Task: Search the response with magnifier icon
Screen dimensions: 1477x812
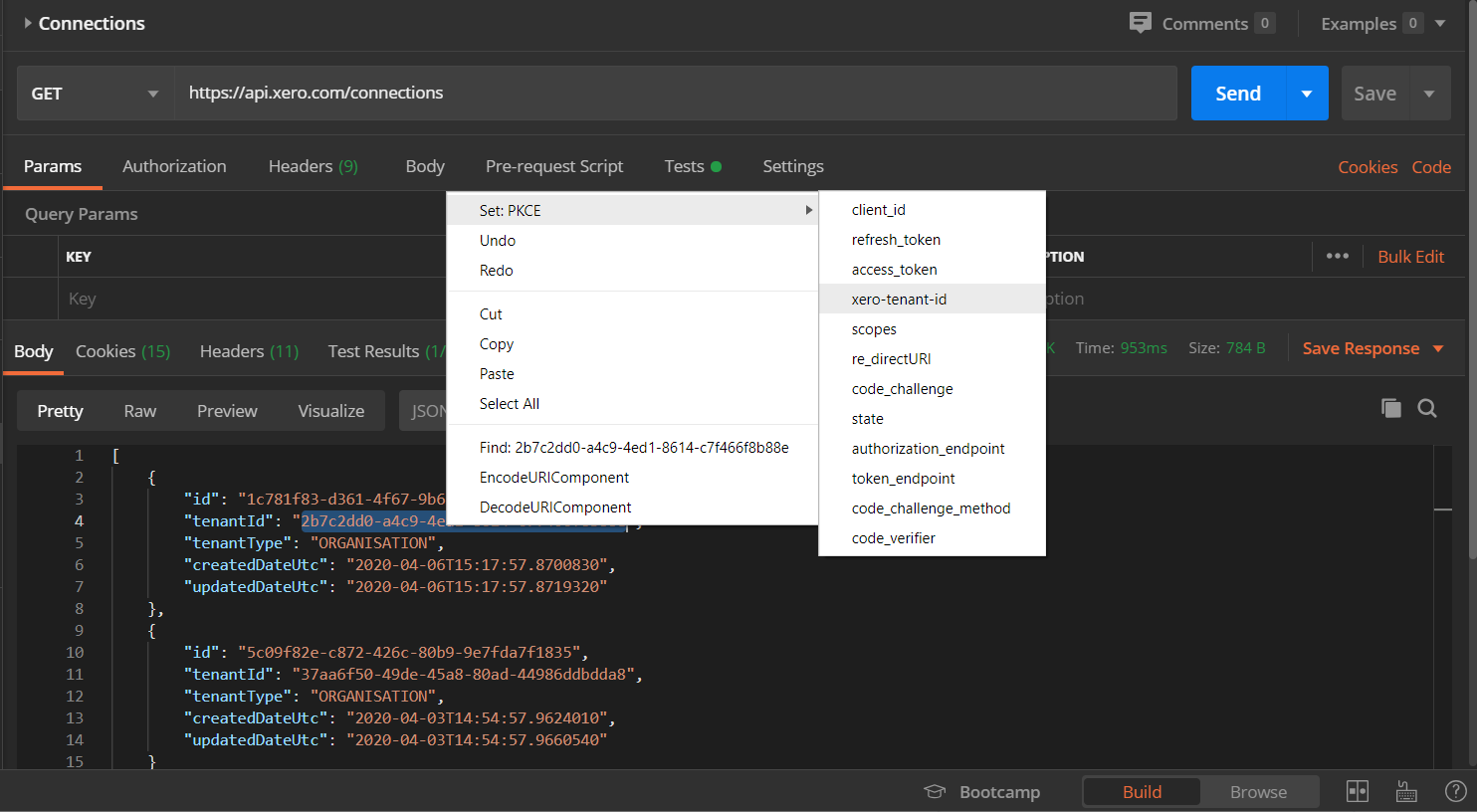Action: tap(1427, 408)
